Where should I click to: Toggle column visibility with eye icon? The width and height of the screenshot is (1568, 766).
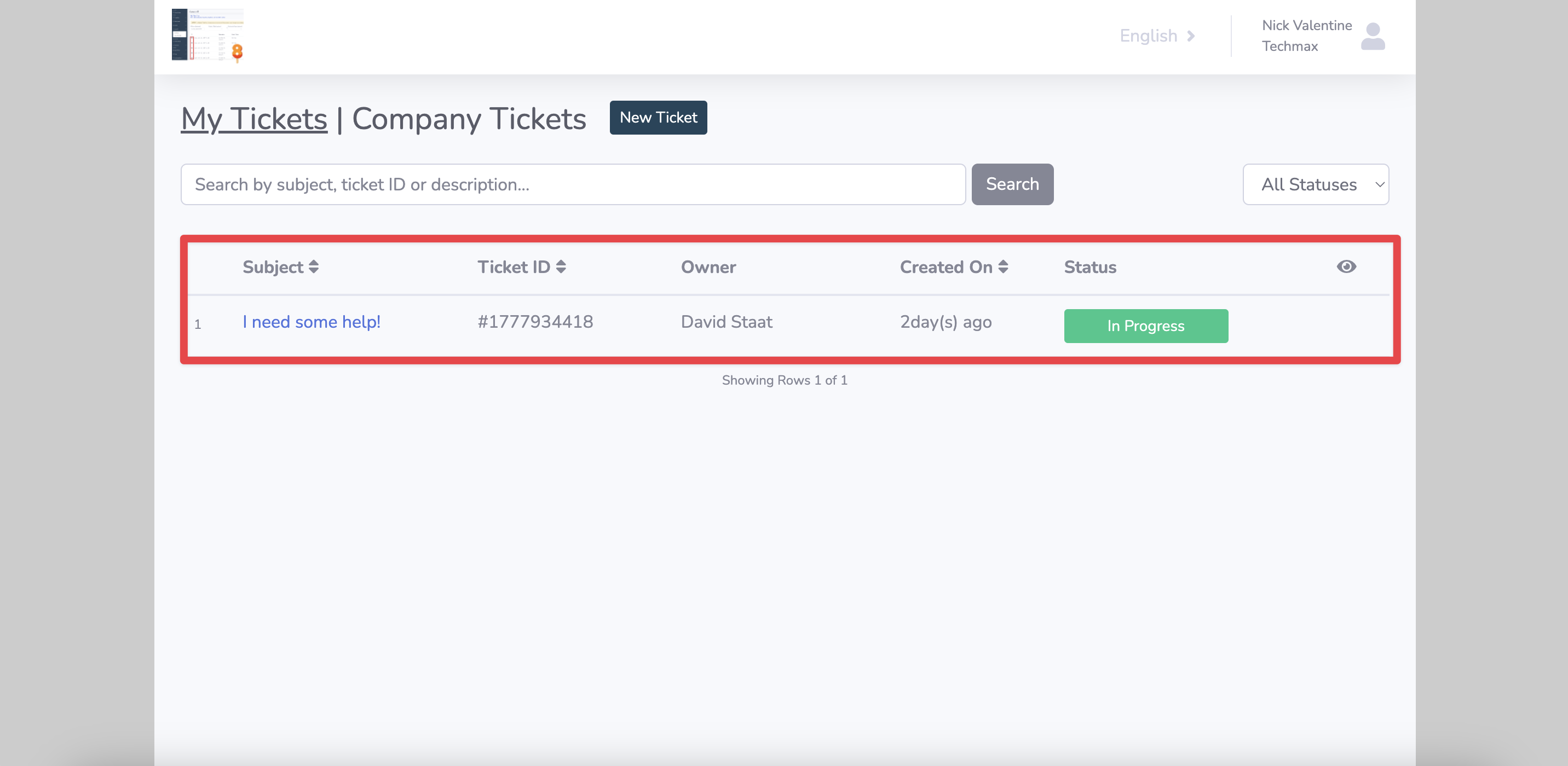point(1346,266)
